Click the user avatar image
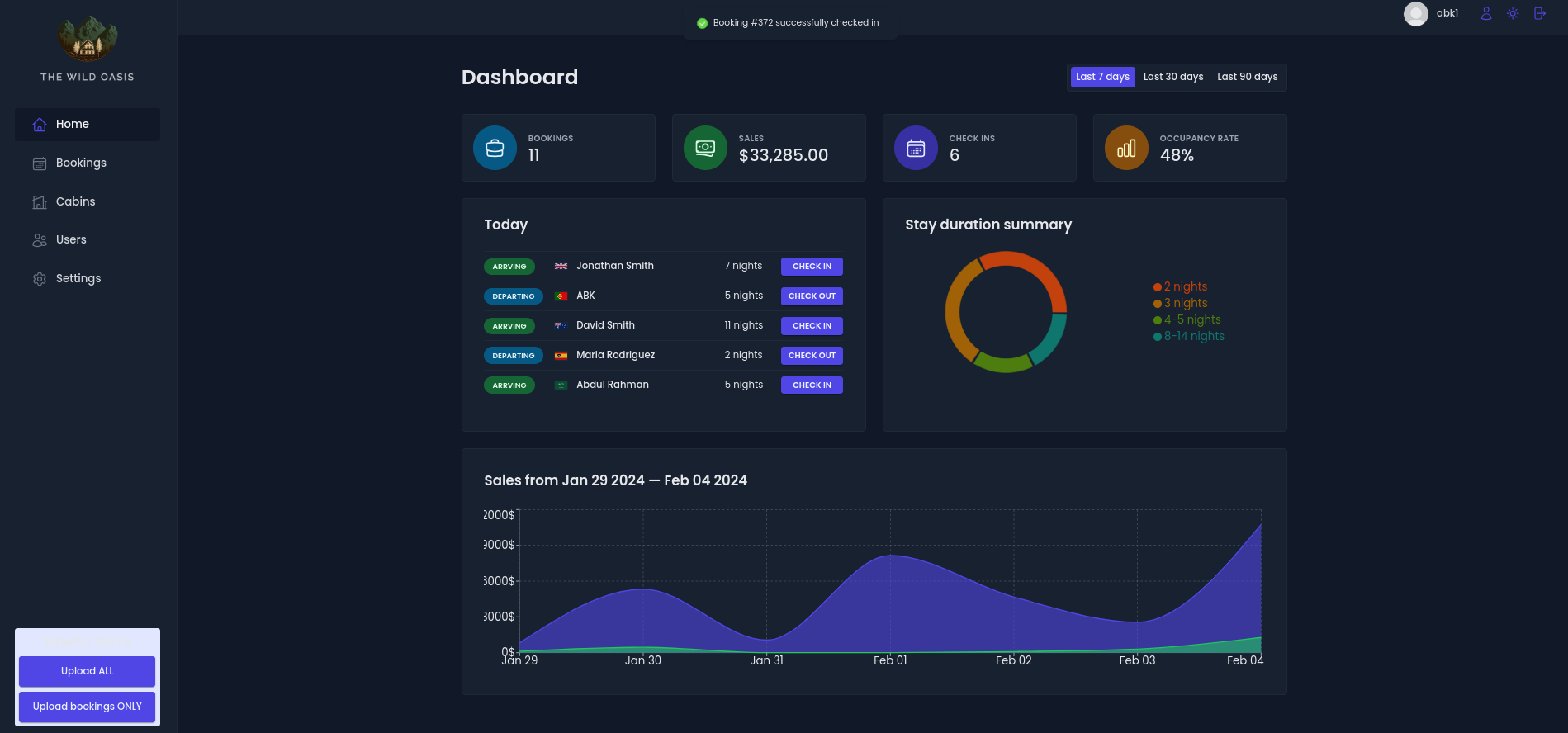Image resolution: width=1568 pixels, height=733 pixels. click(x=1416, y=13)
